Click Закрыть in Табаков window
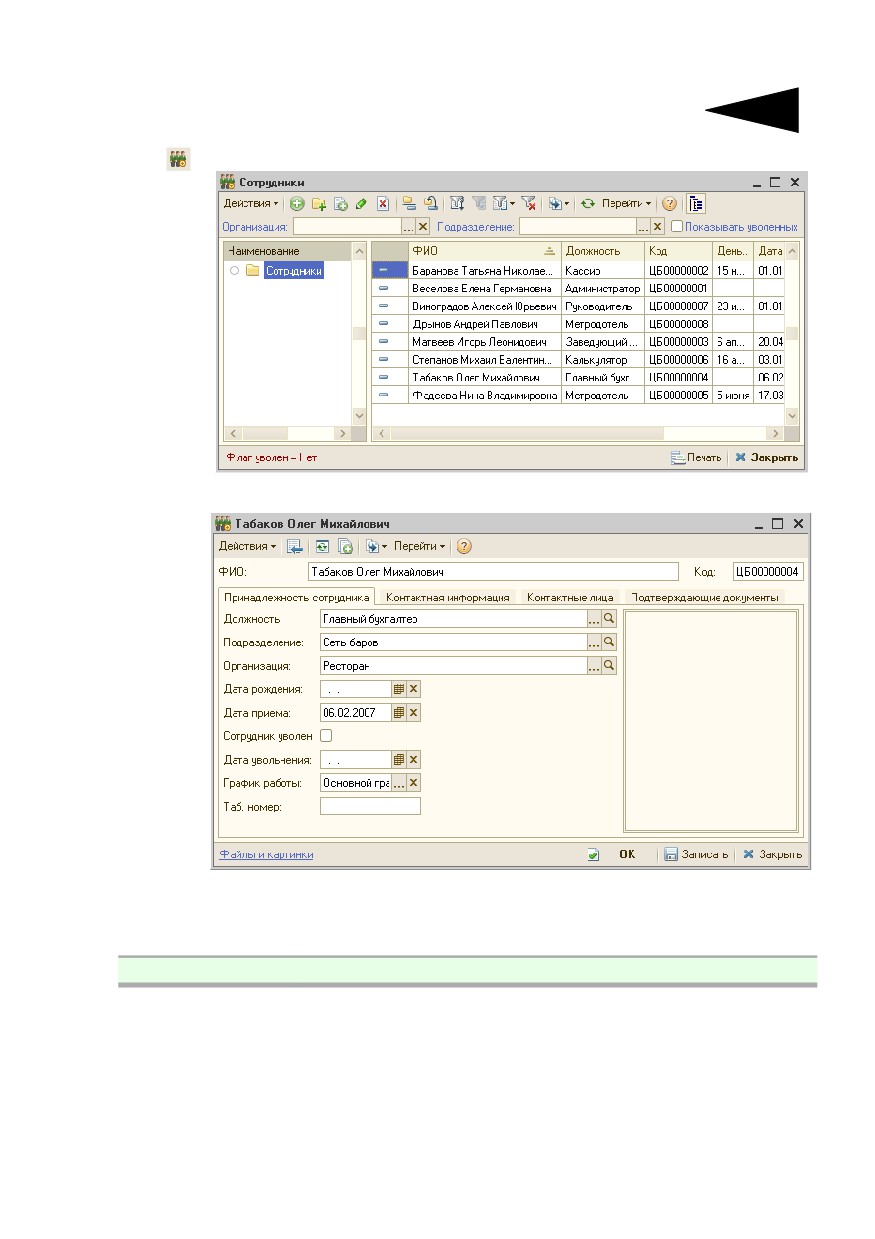Image resolution: width=875 pixels, height=1239 pixels. (771, 855)
